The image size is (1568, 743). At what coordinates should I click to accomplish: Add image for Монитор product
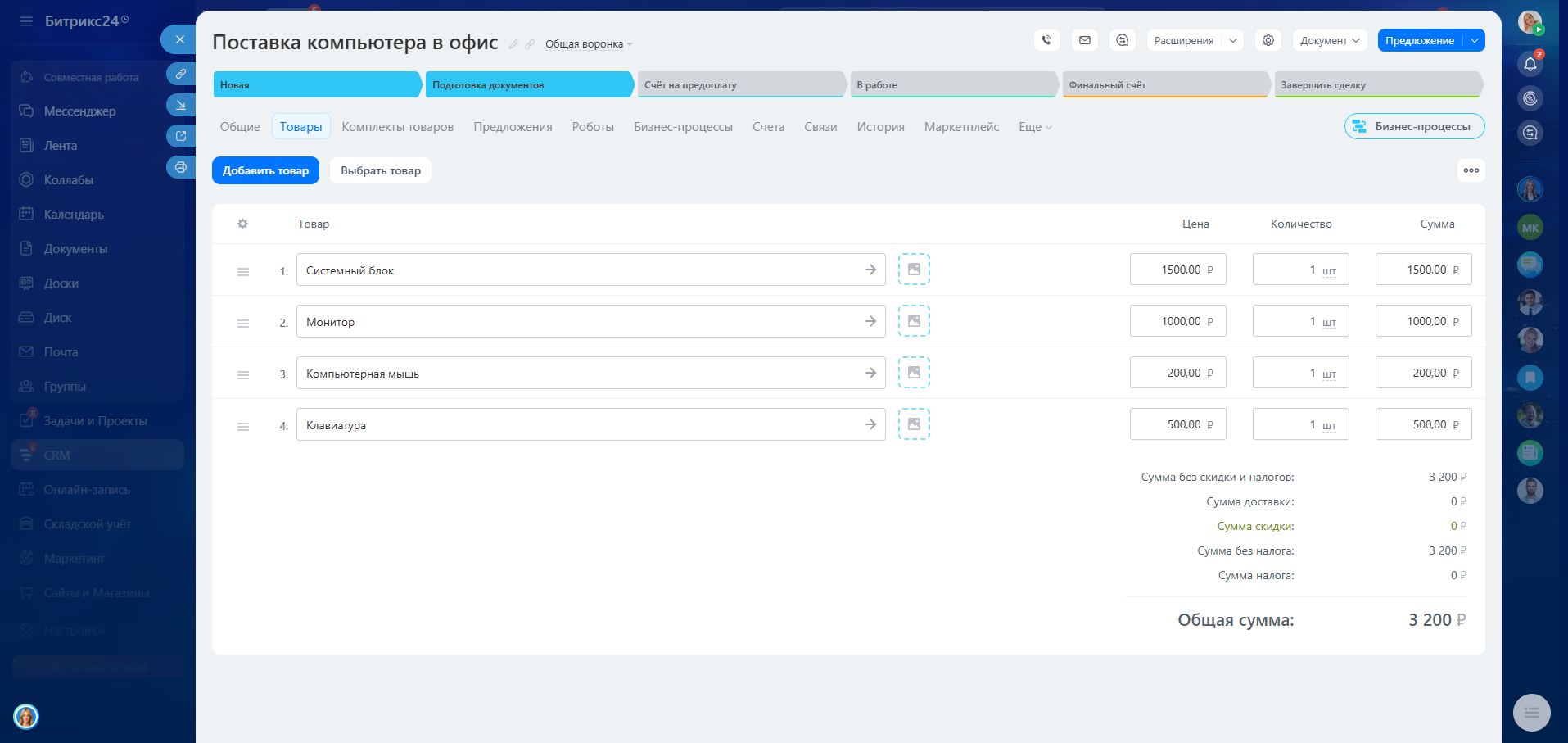tap(914, 321)
